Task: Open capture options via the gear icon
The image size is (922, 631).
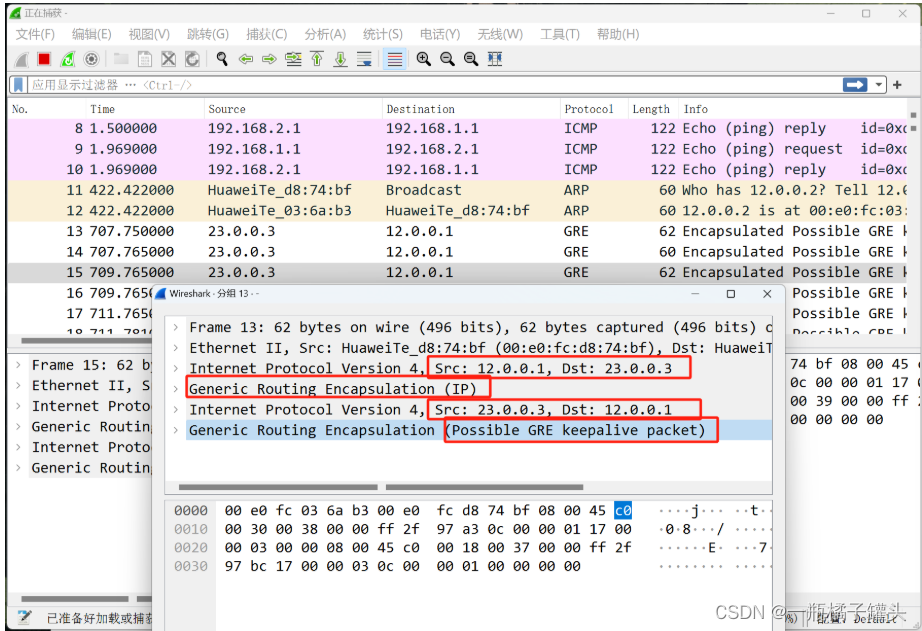Action: coord(90,58)
